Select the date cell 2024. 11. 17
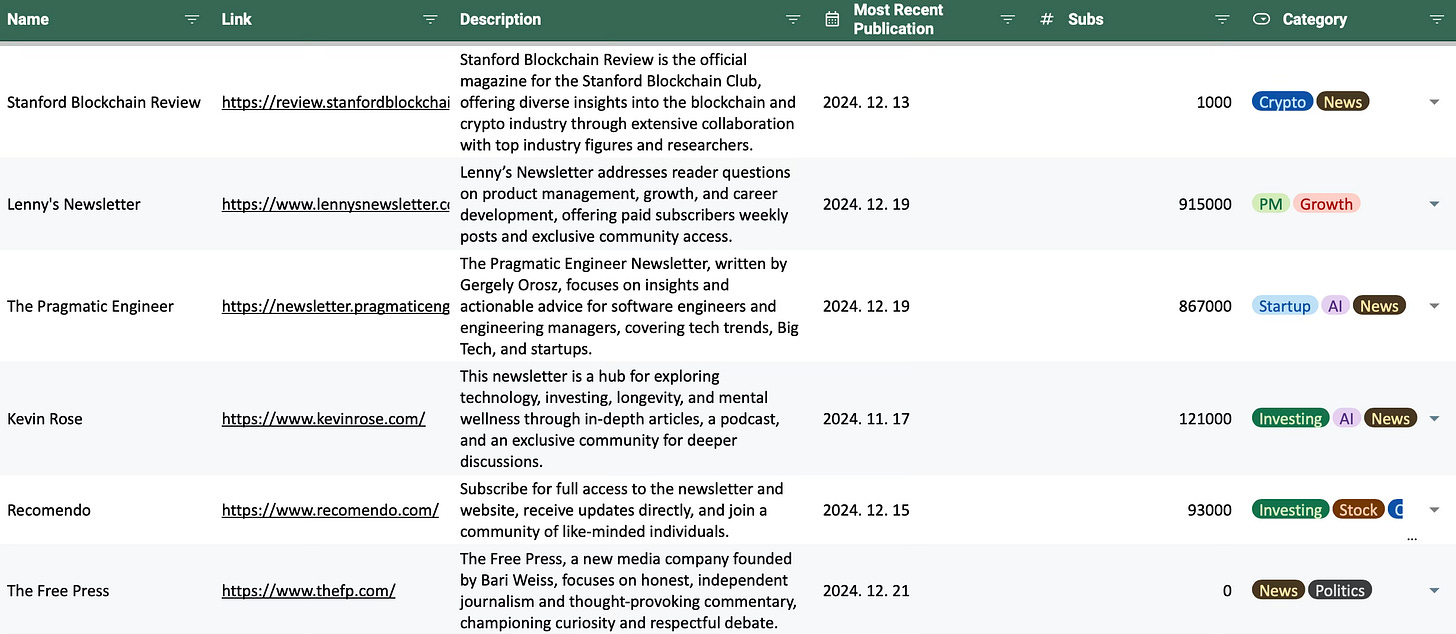The width and height of the screenshot is (1456, 634). tap(866, 419)
